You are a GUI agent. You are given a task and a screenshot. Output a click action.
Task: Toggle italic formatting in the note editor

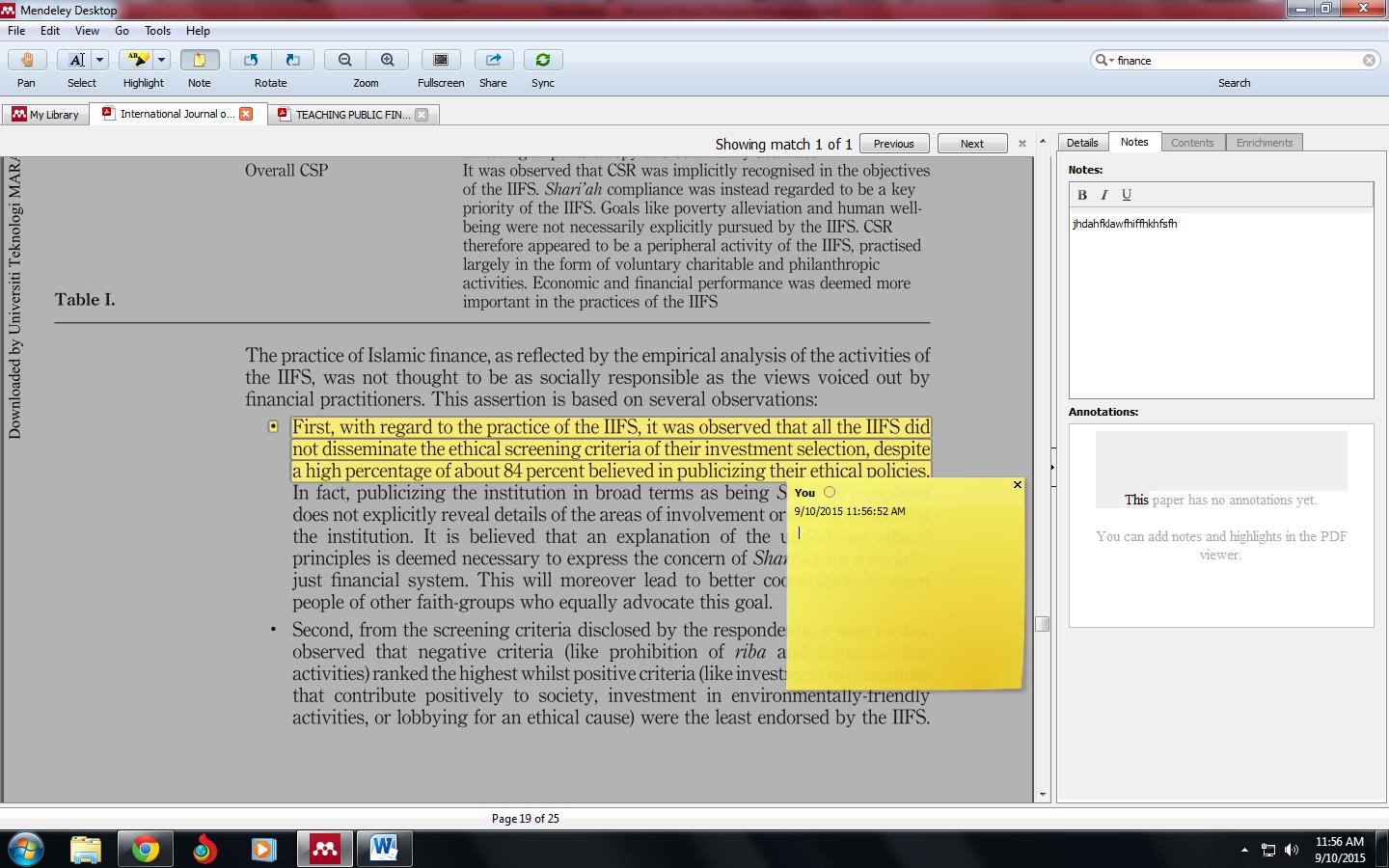click(1103, 194)
